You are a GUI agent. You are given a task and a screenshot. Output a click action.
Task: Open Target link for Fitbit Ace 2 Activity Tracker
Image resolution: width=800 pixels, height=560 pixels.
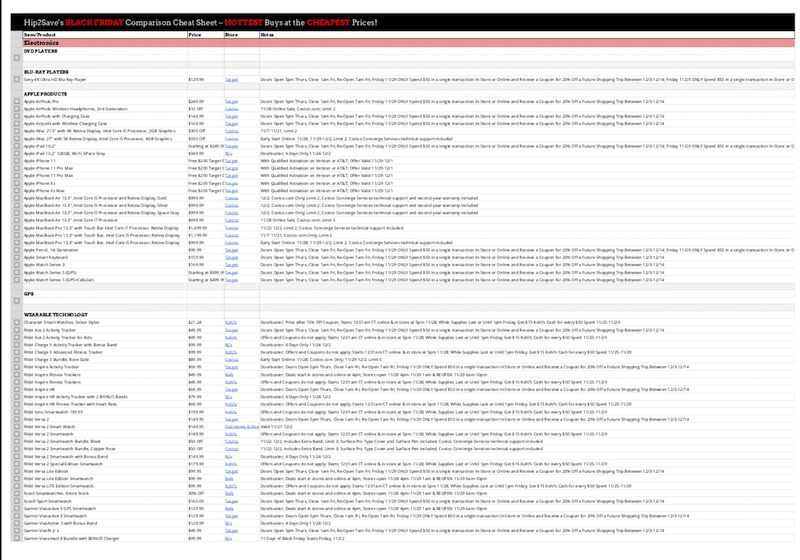coord(231,330)
